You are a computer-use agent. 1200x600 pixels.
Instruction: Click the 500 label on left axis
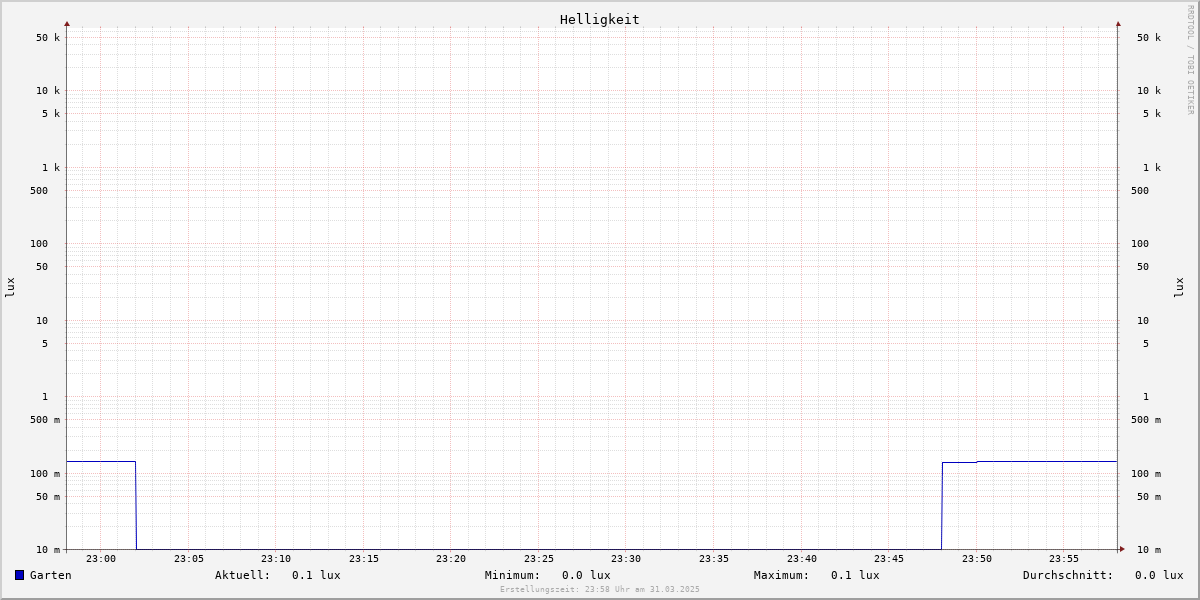coord(39,191)
